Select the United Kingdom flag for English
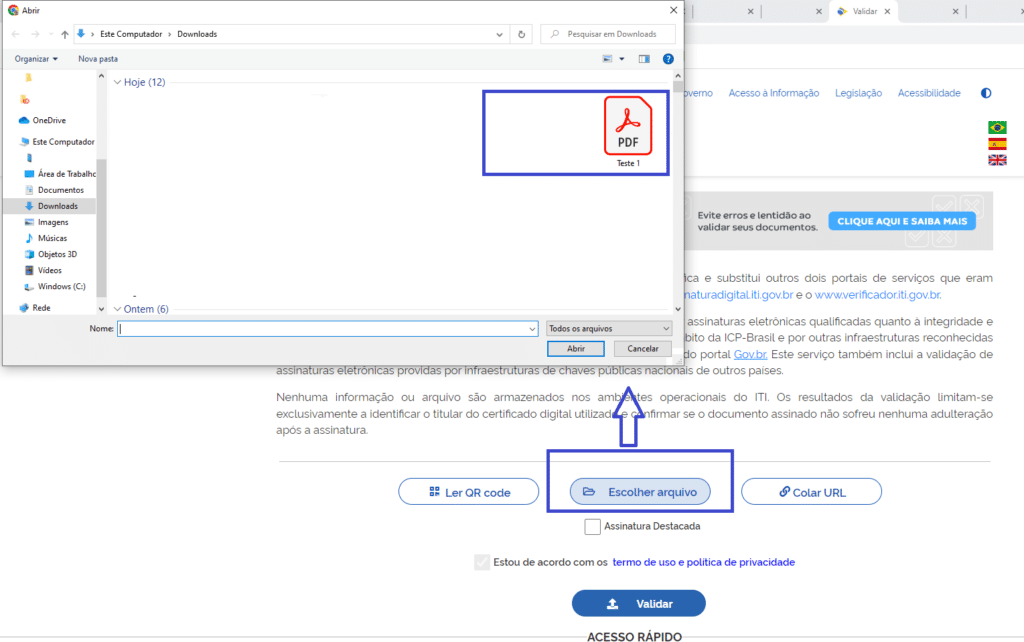 pos(997,160)
